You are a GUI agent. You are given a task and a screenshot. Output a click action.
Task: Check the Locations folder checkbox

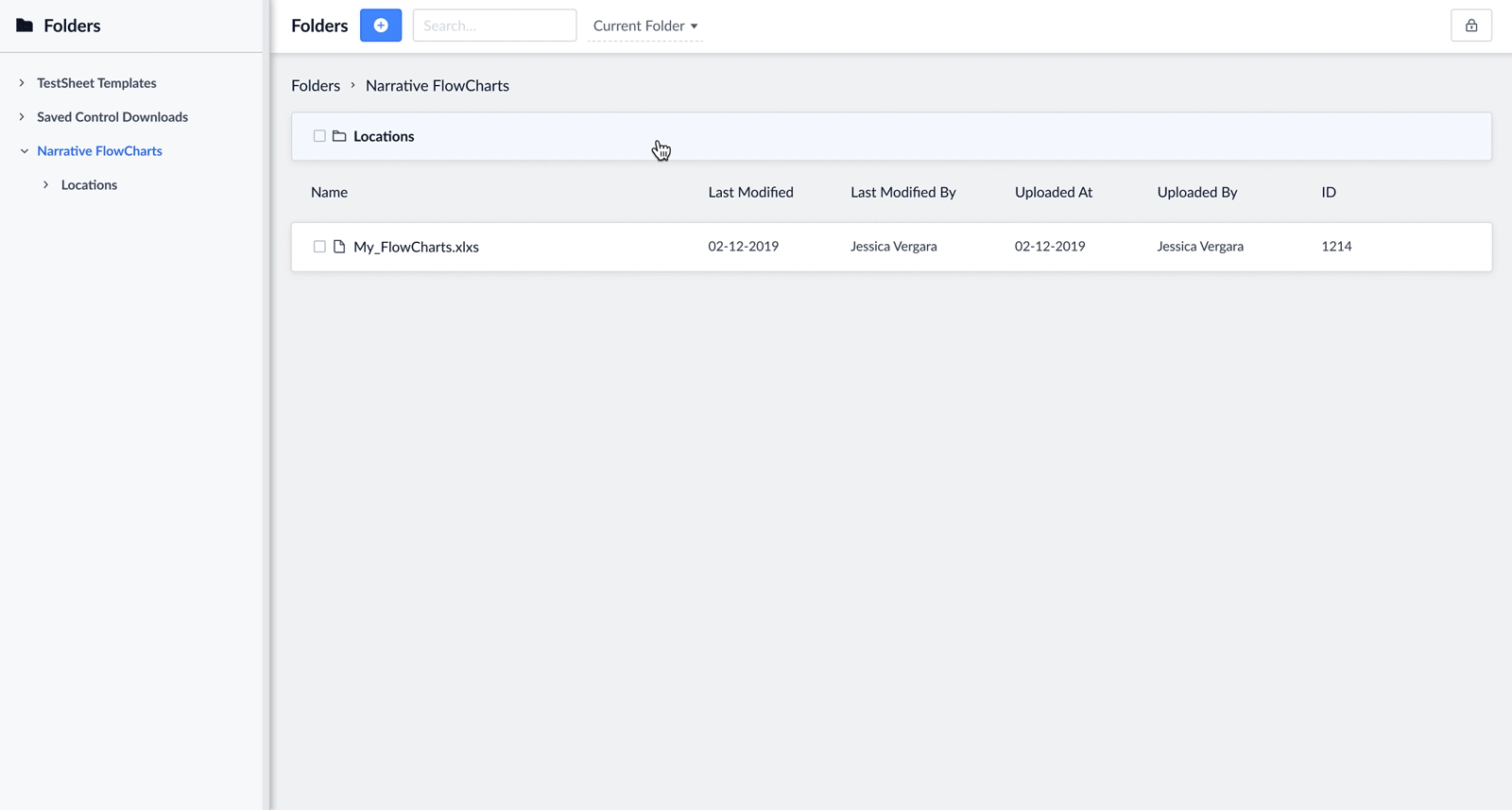tap(319, 136)
